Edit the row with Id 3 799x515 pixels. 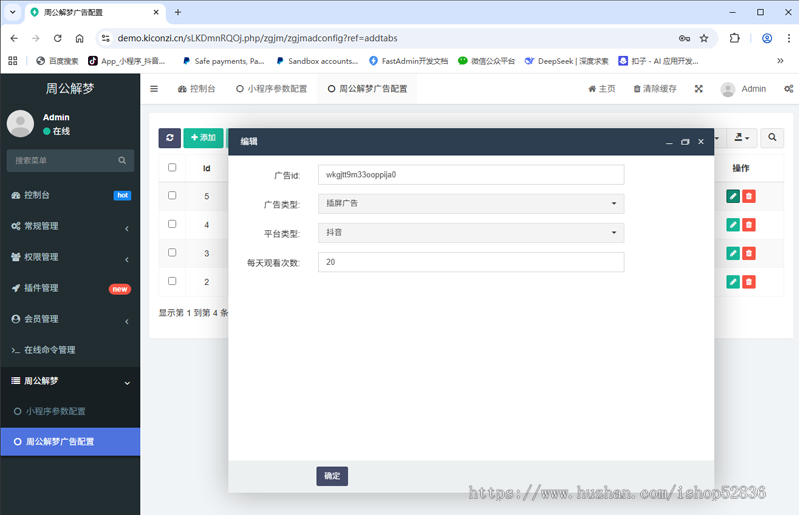[x=733, y=253]
